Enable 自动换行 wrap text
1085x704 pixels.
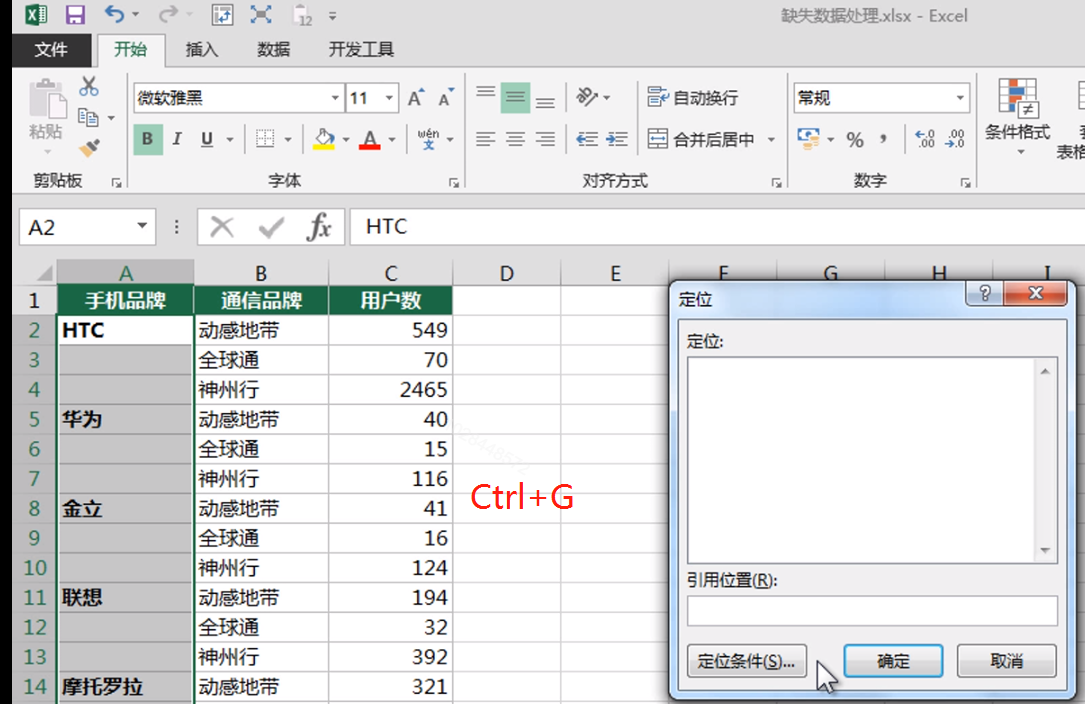pos(693,98)
